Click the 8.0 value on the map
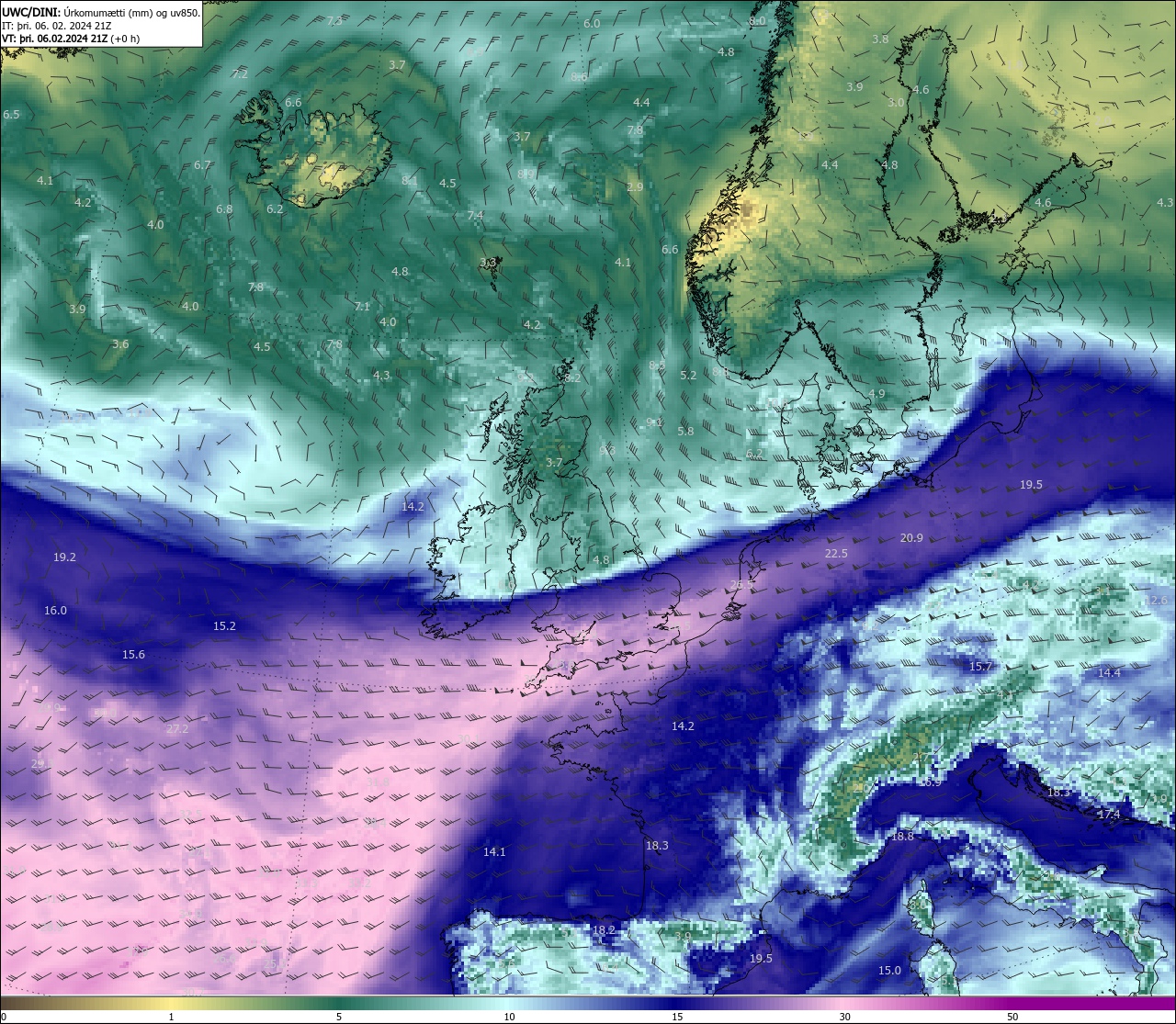Viewport: 1176px width, 1024px height. click(x=757, y=20)
